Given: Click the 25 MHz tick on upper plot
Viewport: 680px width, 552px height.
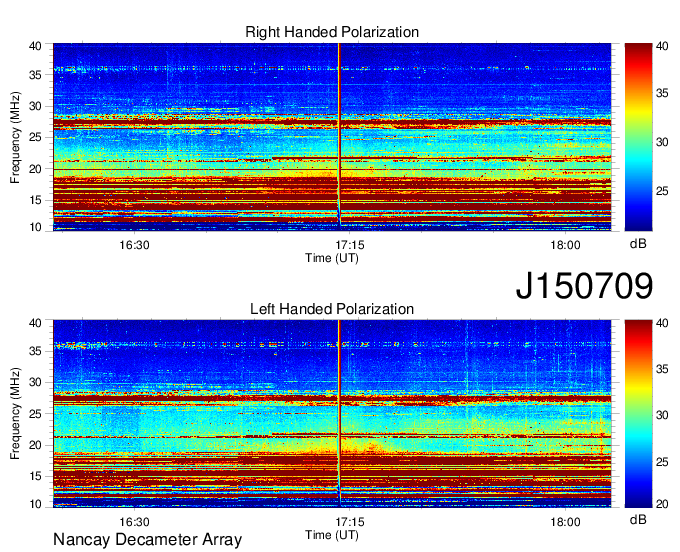Looking at the screenshot, I should point(35,137).
